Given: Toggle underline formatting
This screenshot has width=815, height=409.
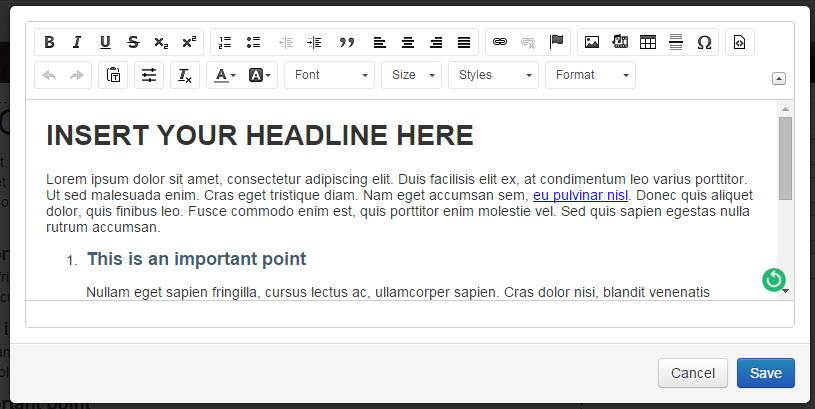Looking at the screenshot, I should click(105, 42).
